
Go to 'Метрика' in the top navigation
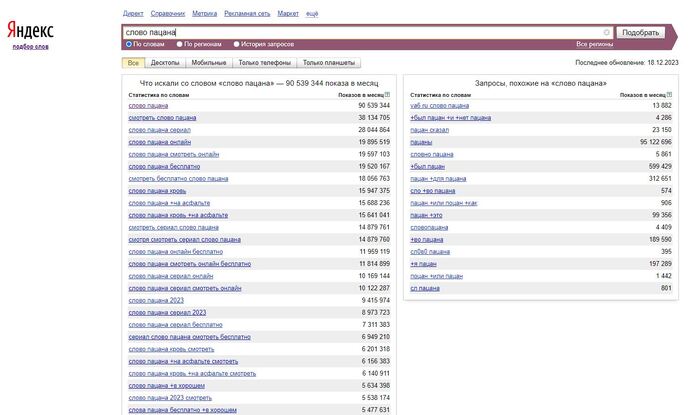[x=204, y=15]
